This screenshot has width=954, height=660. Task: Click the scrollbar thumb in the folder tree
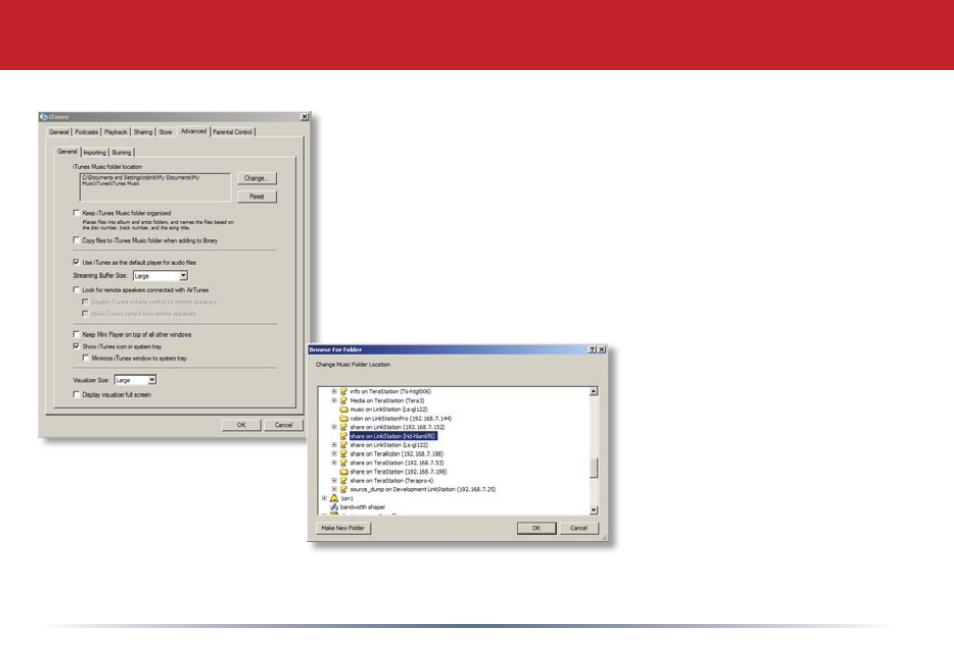pos(594,468)
